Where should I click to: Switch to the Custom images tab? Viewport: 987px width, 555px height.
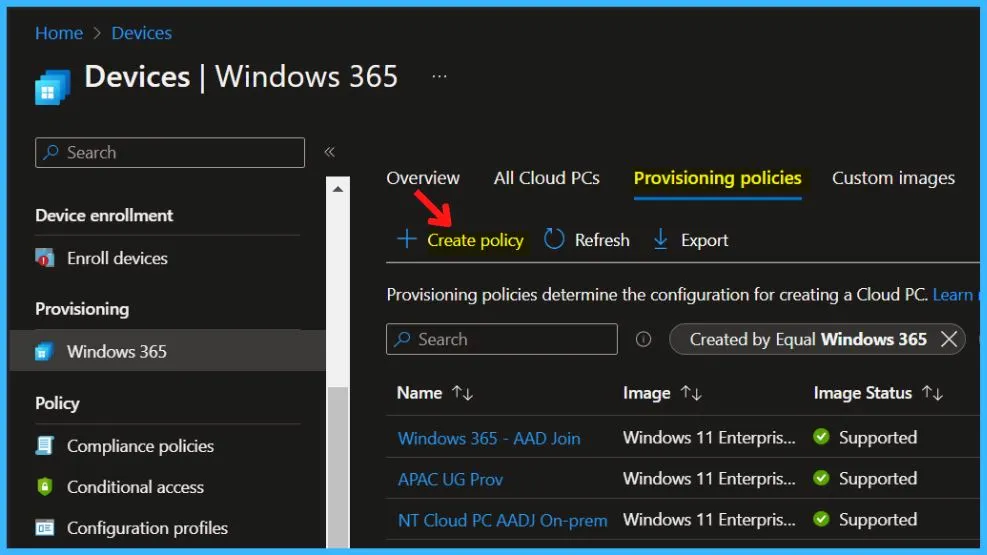pyautogui.click(x=893, y=178)
